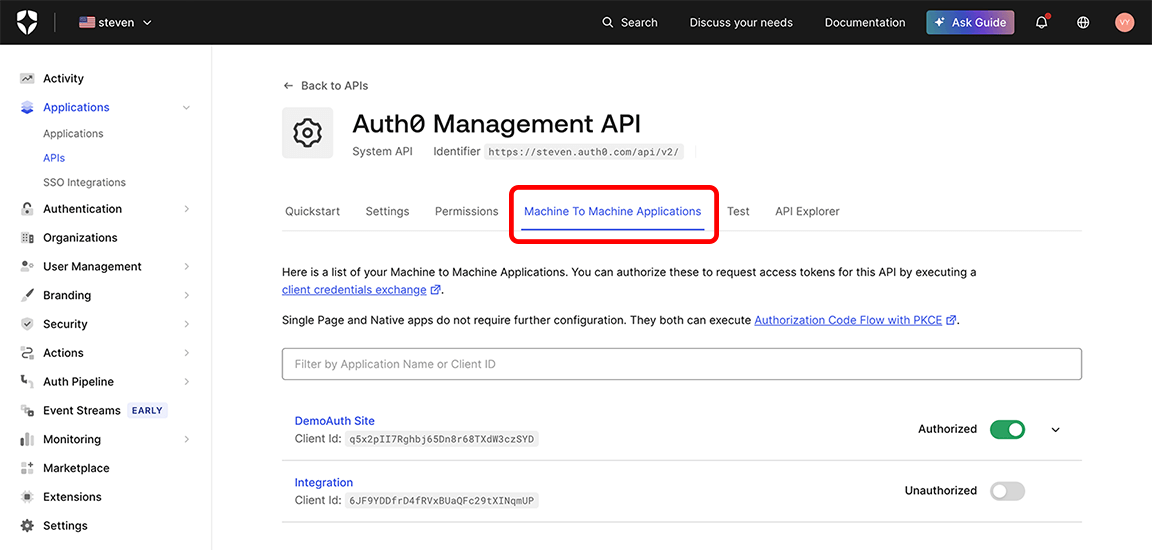The image size is (1152, 550).
Task: Authorize the Integration application toggle
Action: pyautogui.click(x=1007, y=491)
